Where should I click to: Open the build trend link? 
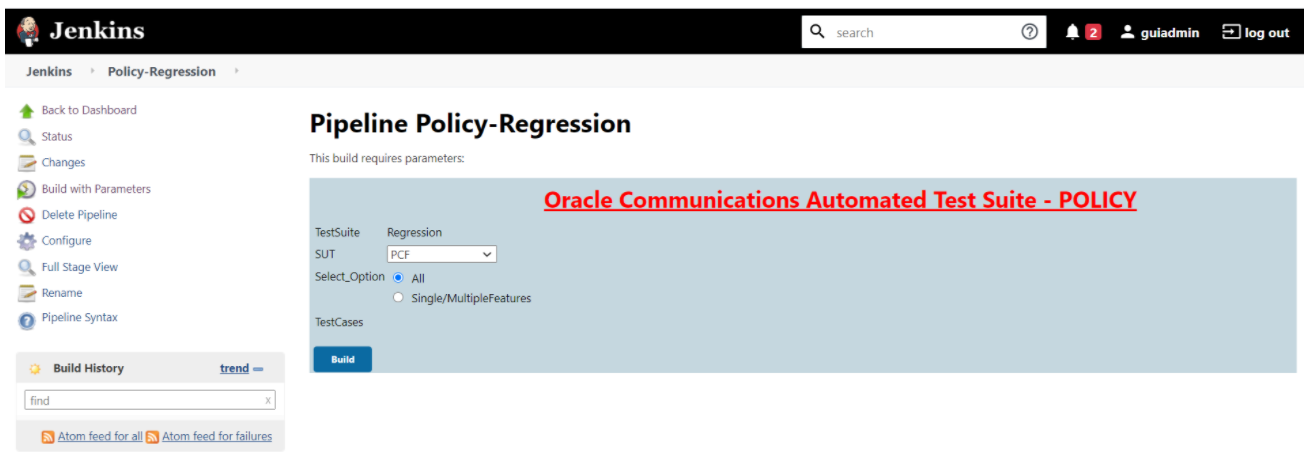[234, 368]
